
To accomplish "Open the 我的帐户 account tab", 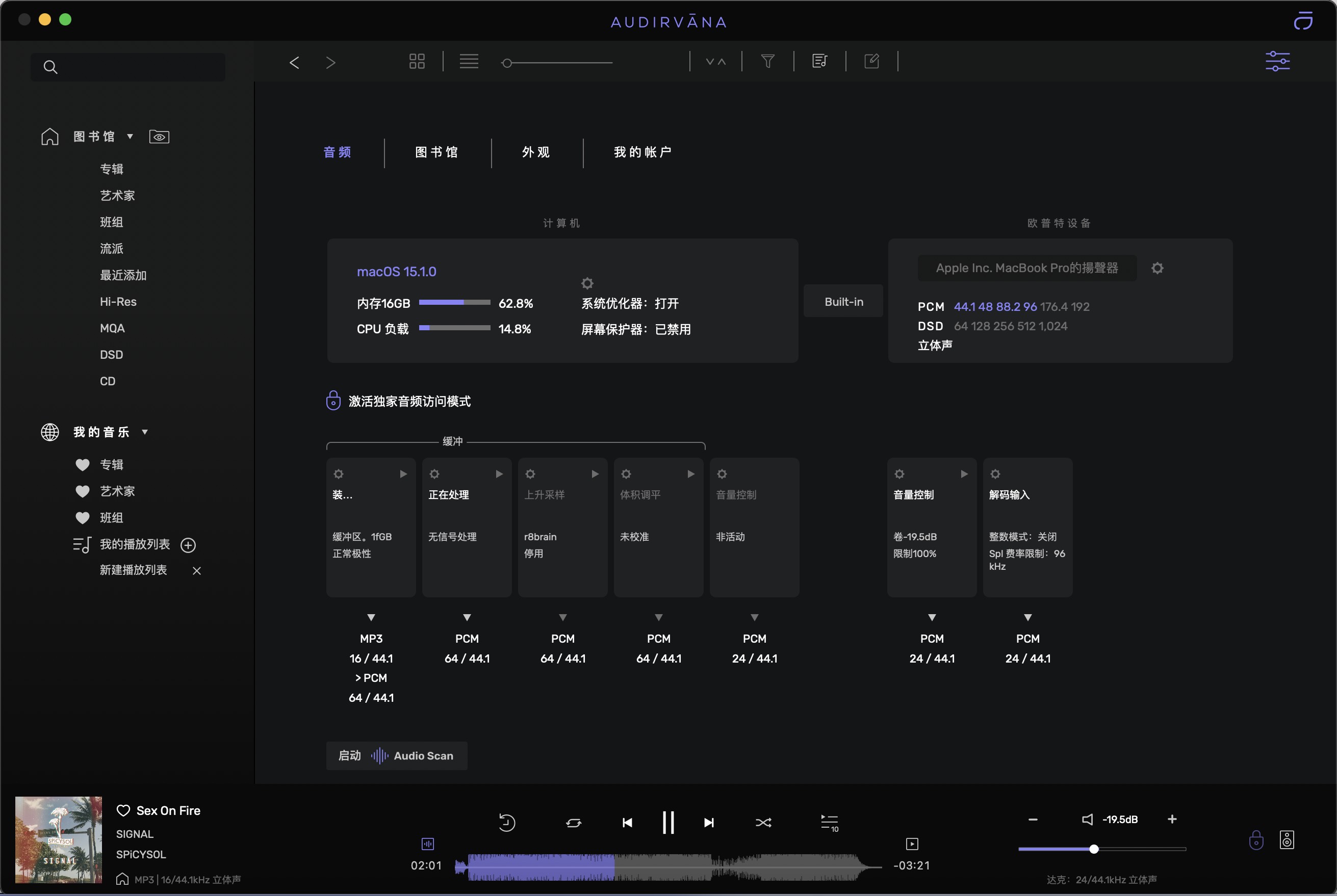I will tap(642, 152).
